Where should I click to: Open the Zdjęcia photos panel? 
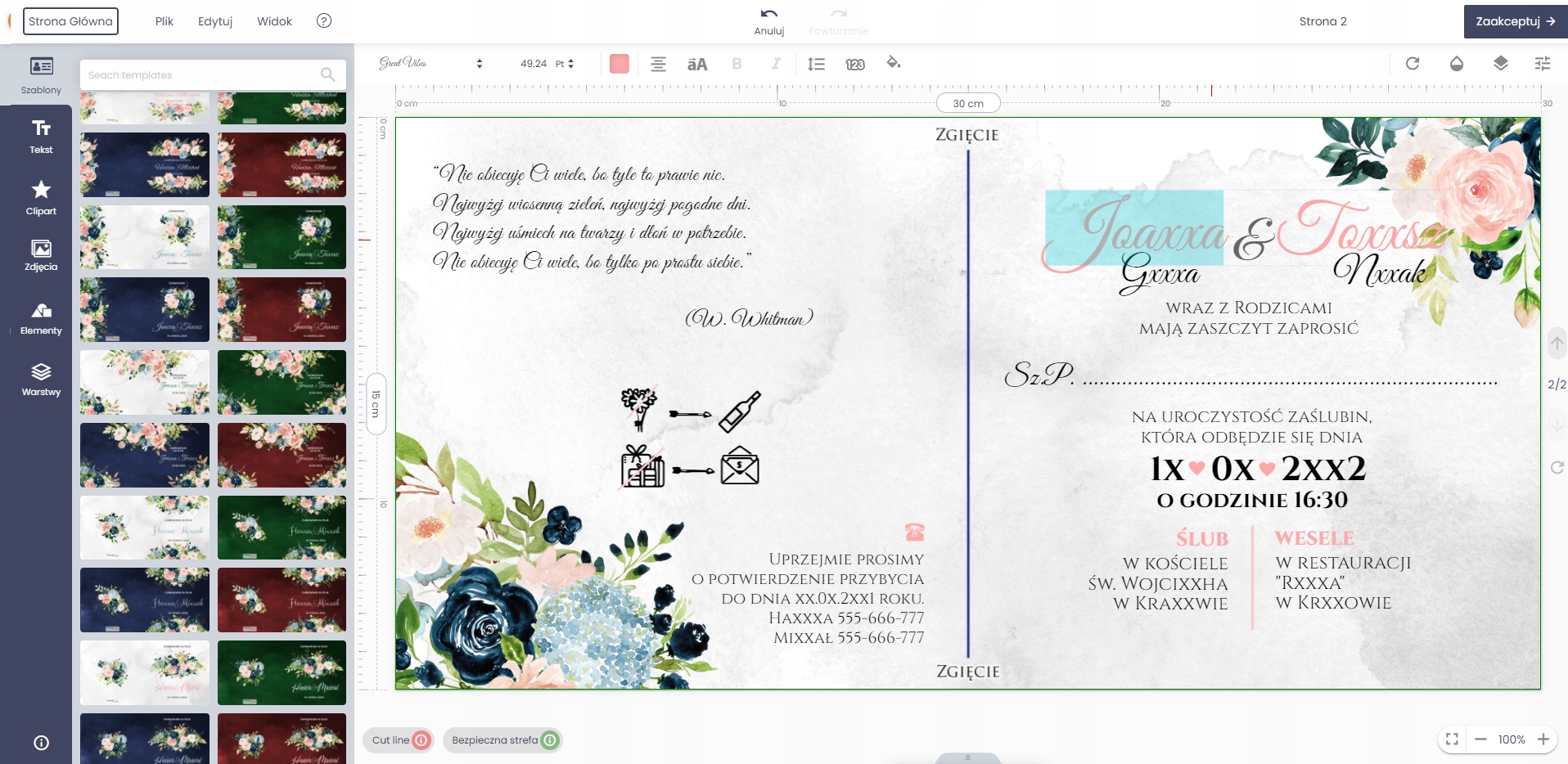(41, 255)
